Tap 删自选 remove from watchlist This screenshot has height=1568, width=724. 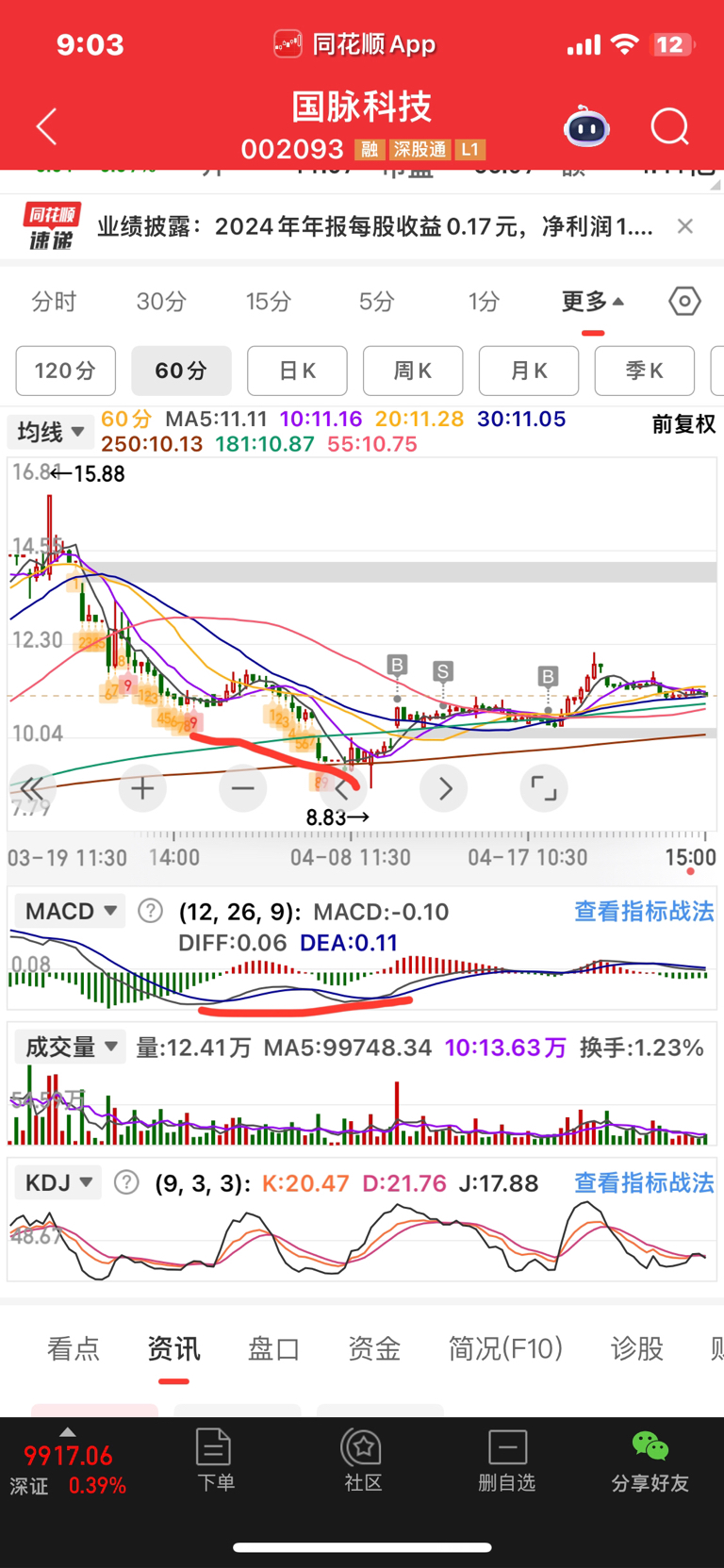click(x=507, y=1460)
